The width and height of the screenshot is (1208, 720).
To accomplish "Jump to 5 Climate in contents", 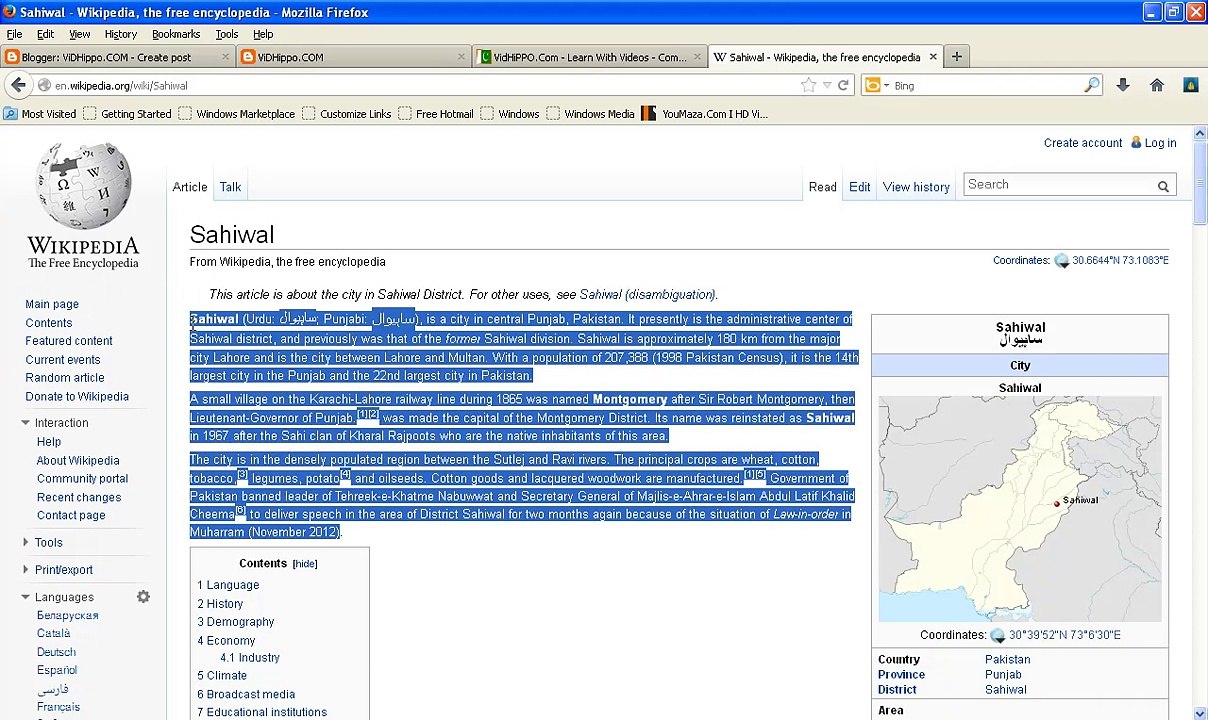I will coord(222,676).
